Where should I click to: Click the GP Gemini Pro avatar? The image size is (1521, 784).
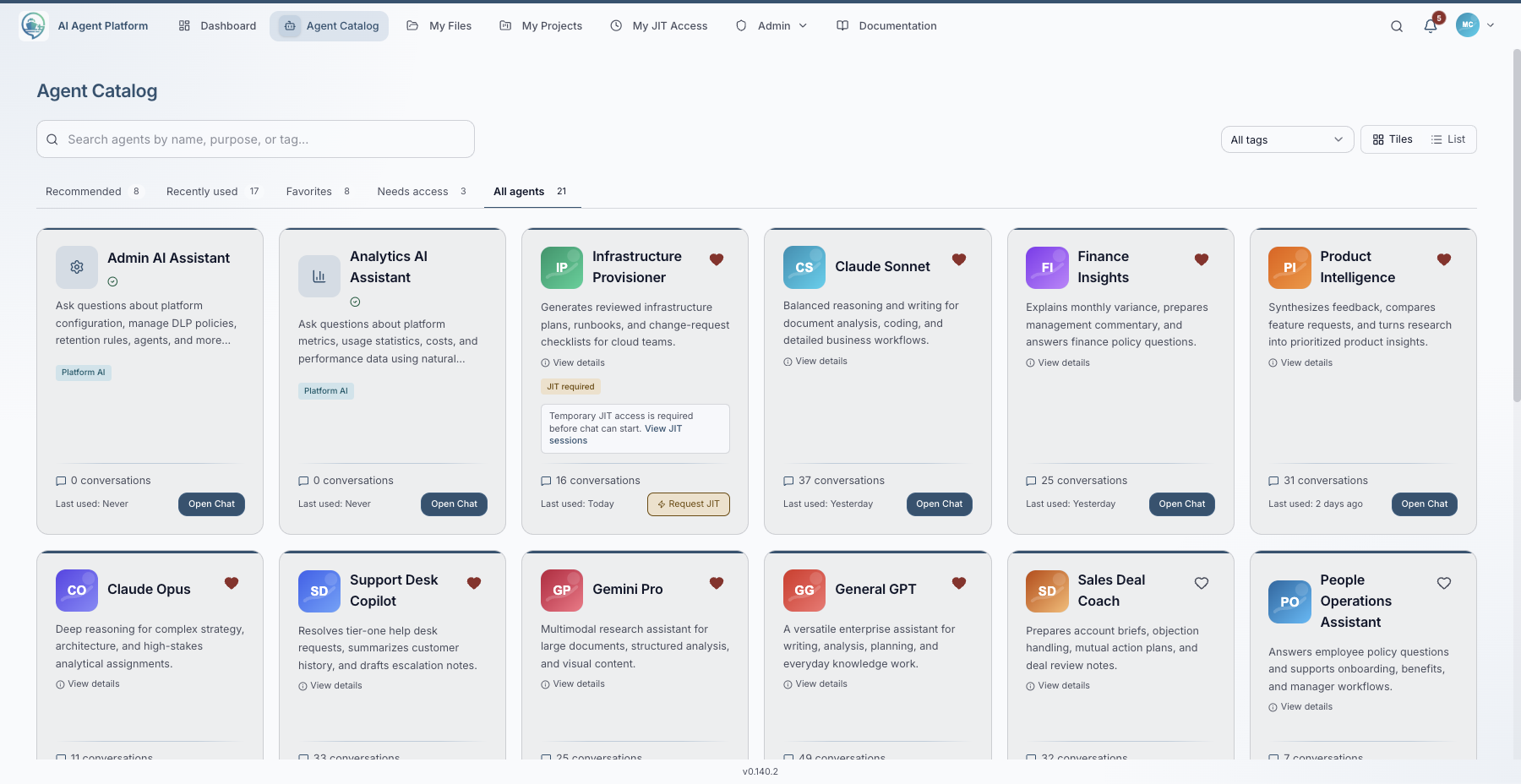point(562,591)
